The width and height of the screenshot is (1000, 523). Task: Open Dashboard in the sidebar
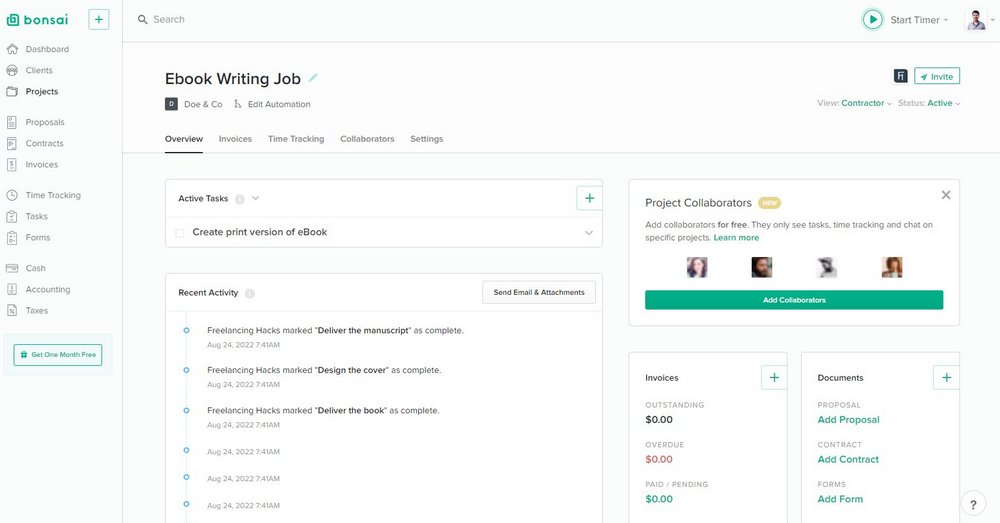click(47, 49)
